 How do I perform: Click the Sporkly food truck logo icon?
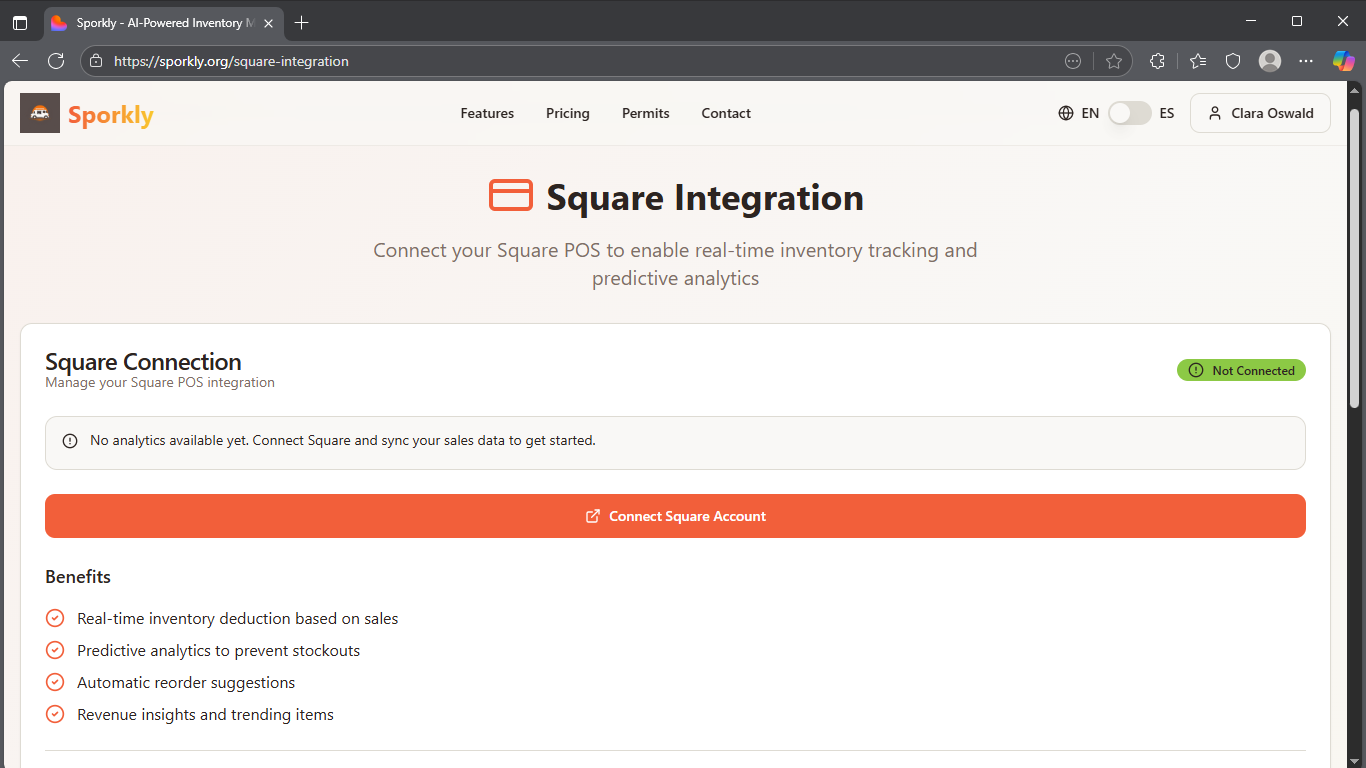click(40, 113)
